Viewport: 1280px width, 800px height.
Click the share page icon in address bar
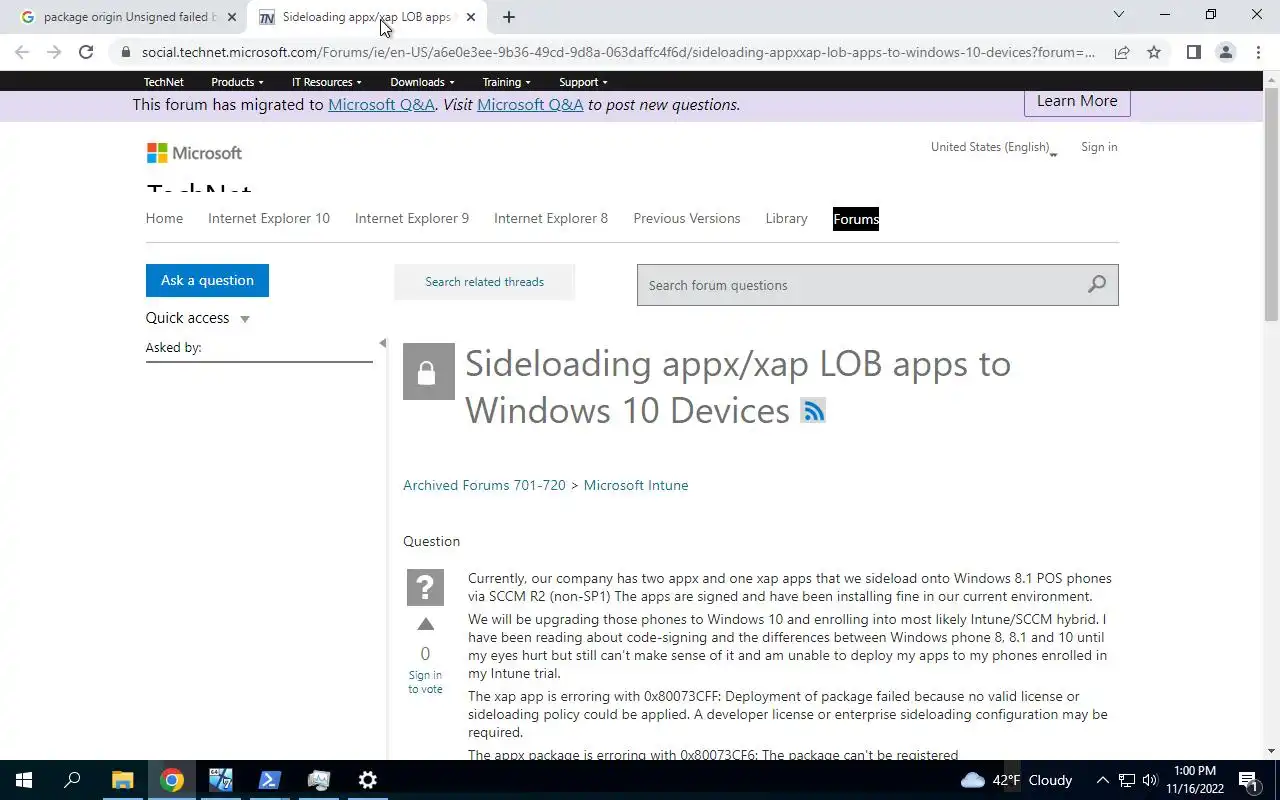pos(1122,52)
